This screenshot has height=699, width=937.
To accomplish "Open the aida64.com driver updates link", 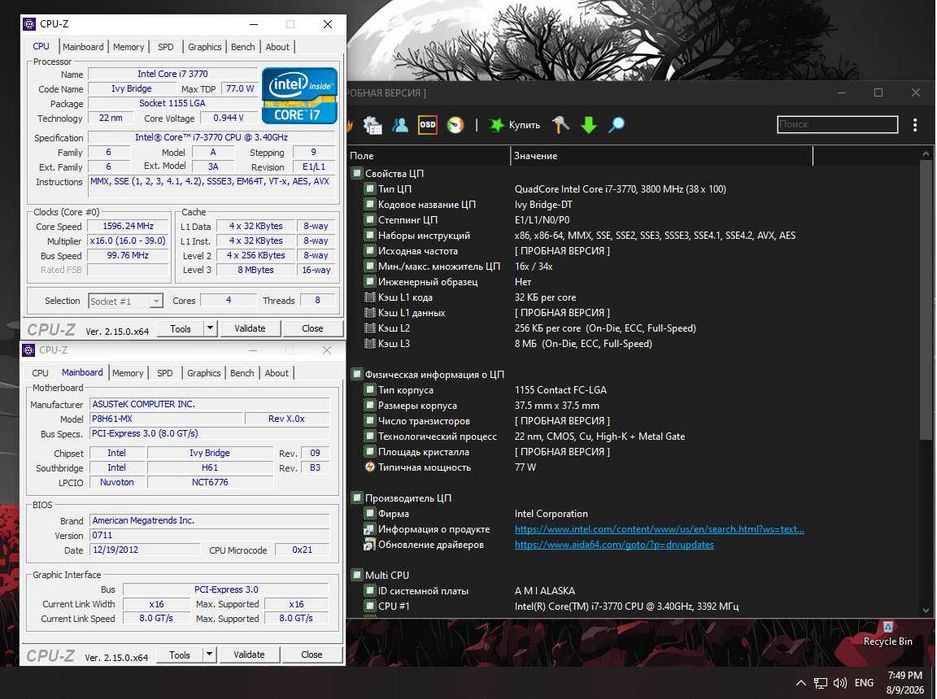I will 614,545.
